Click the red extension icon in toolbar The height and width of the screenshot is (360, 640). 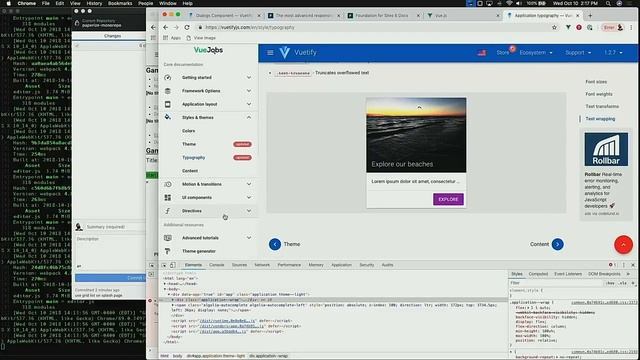pos(579,27)
